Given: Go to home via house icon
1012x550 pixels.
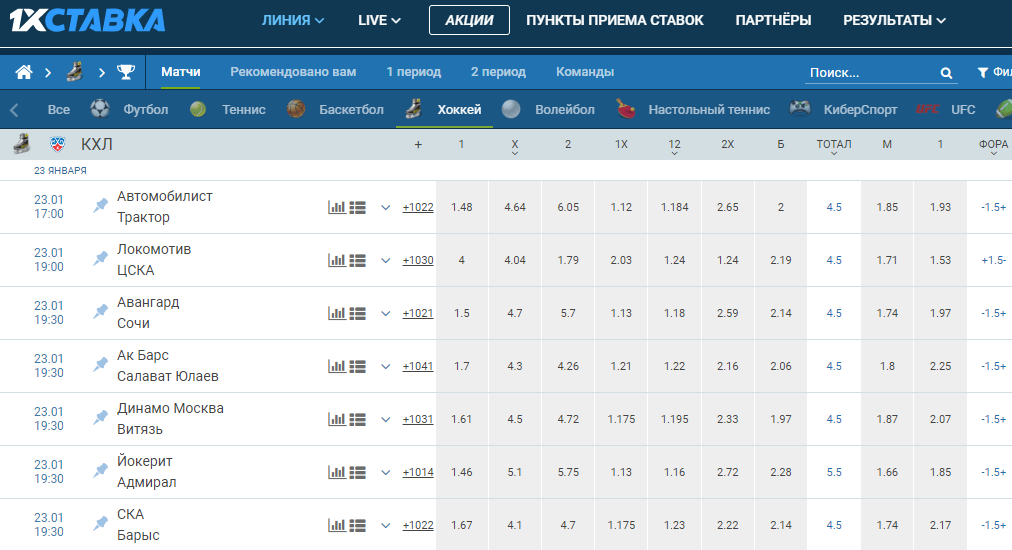Looking at the screenshot, I should click(24, 72).
